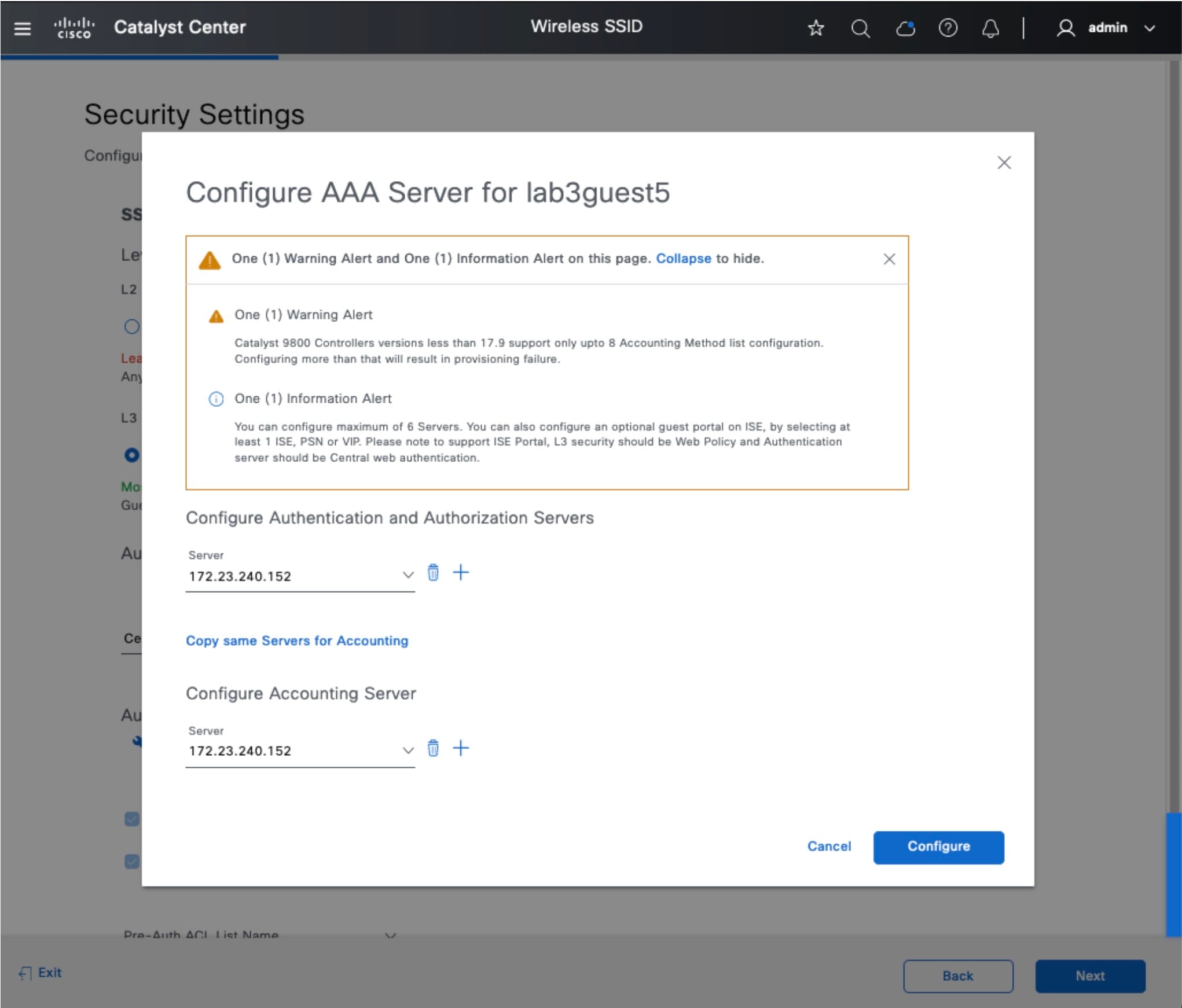Click Copy same Servers for Accounting
This screenshot has width=1182, height=1008.
click(x=297, y=641)
